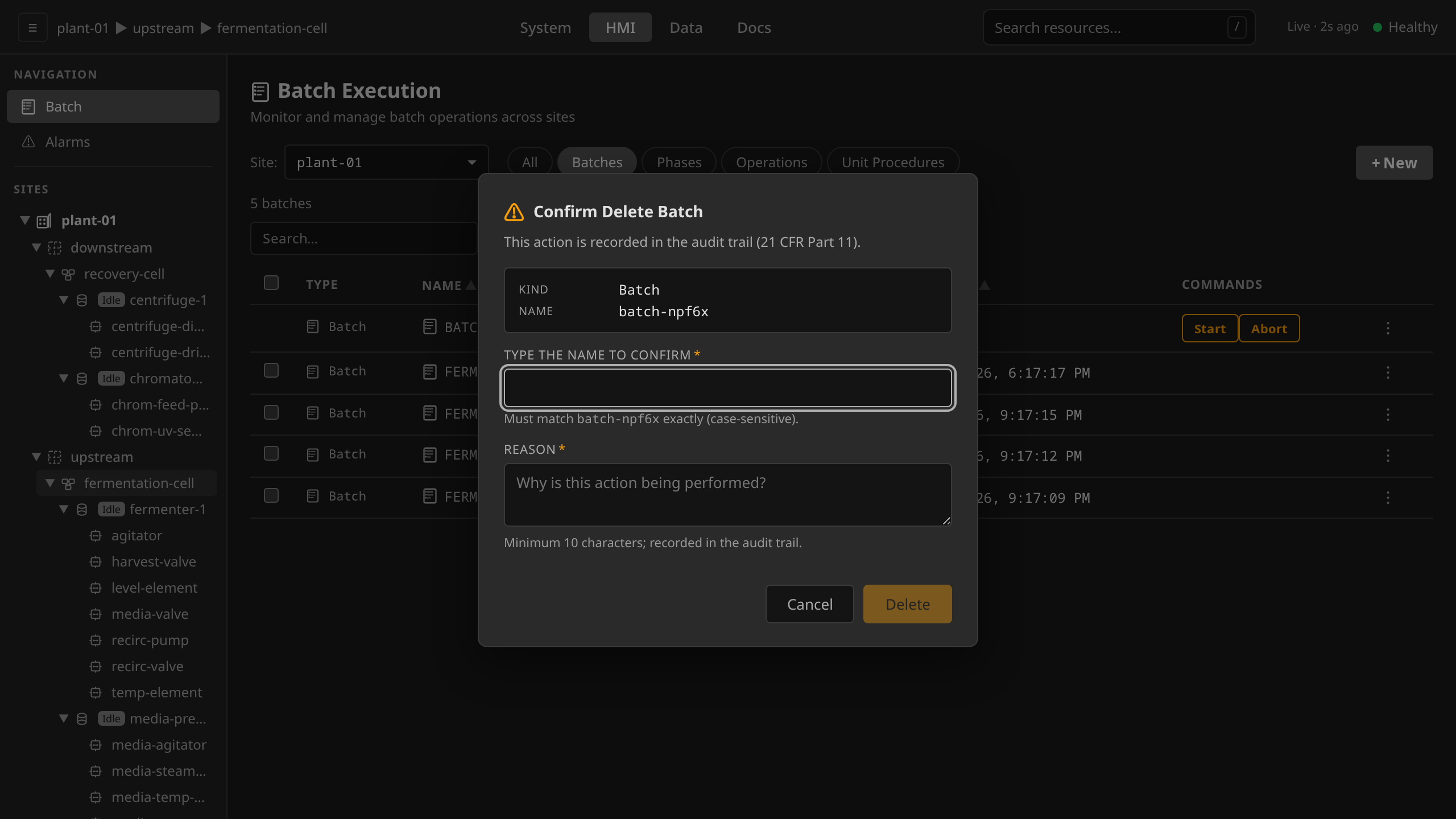
Task: Click the upstream breadcrumb link
Action: pyautogui.click(x=163, y=28)
